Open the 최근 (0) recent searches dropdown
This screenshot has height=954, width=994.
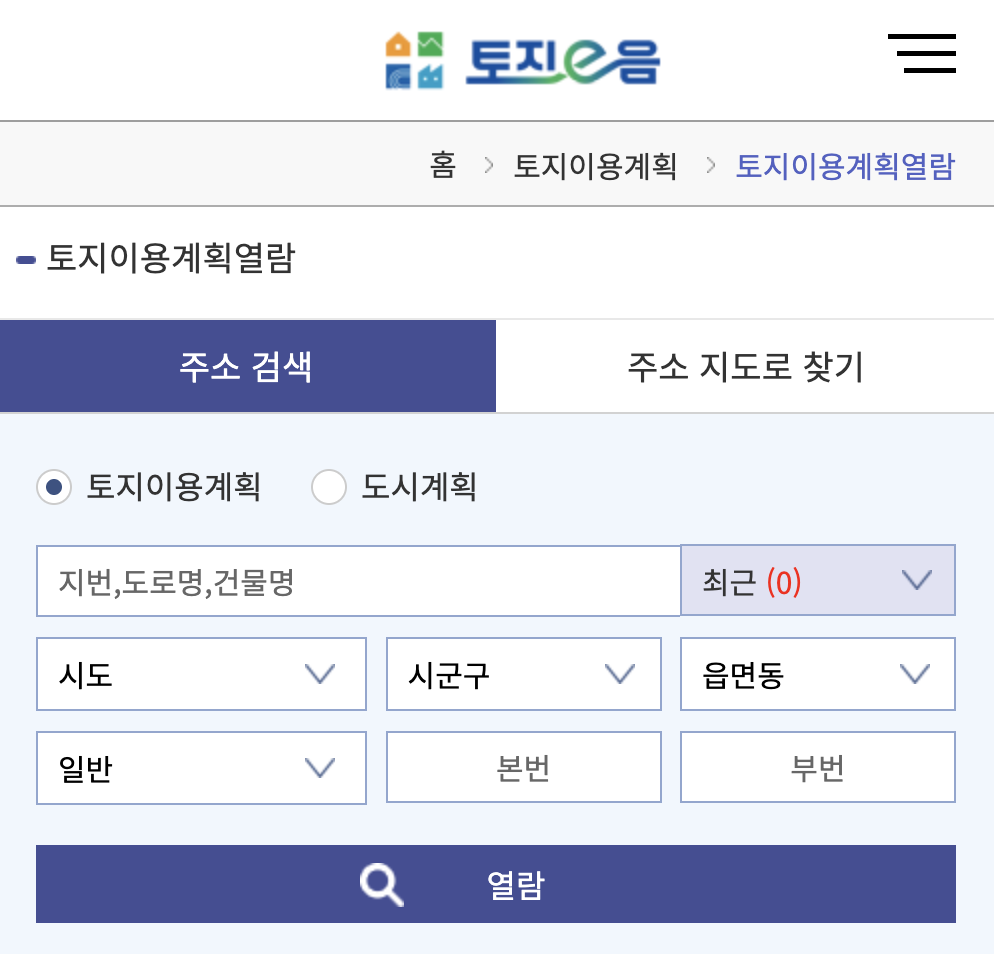click(x=817, y=580)
